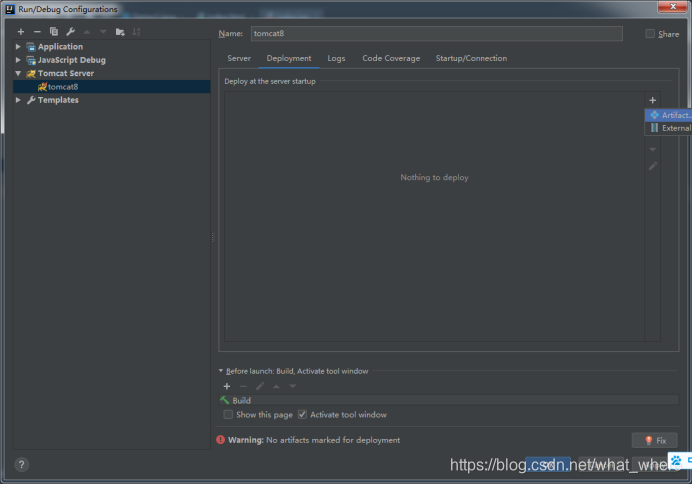The image size is (692, 484).
Task: Open the Startup/Connection tab
Action: 471,58
